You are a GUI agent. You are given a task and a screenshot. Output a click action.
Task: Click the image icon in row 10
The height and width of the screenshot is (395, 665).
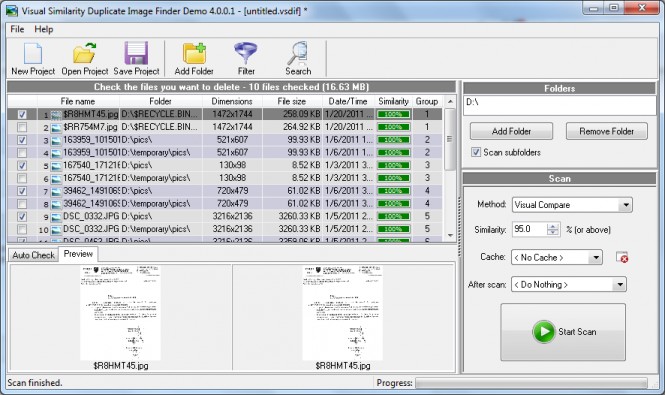[x=56, y=230]
